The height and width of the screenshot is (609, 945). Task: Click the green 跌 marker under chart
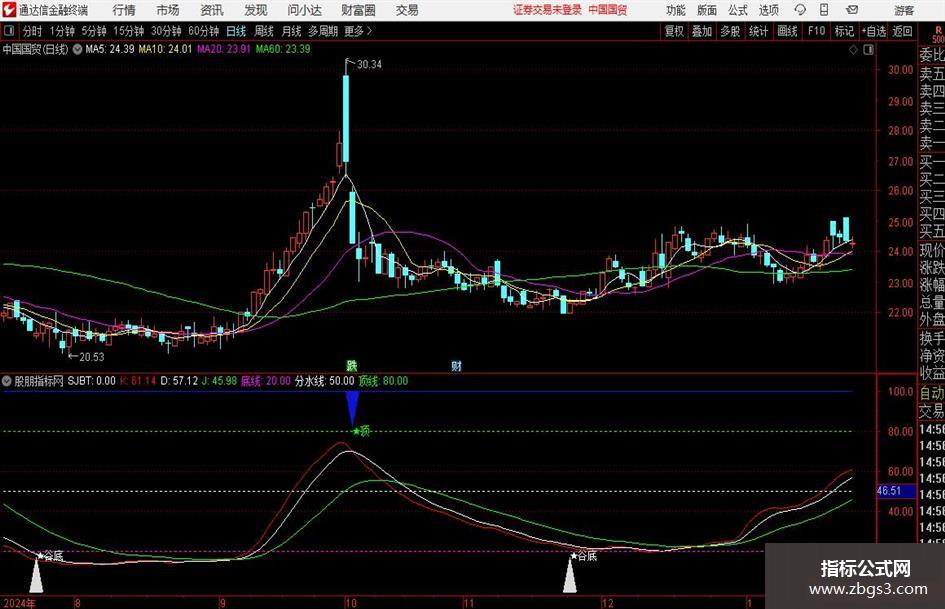352,365
